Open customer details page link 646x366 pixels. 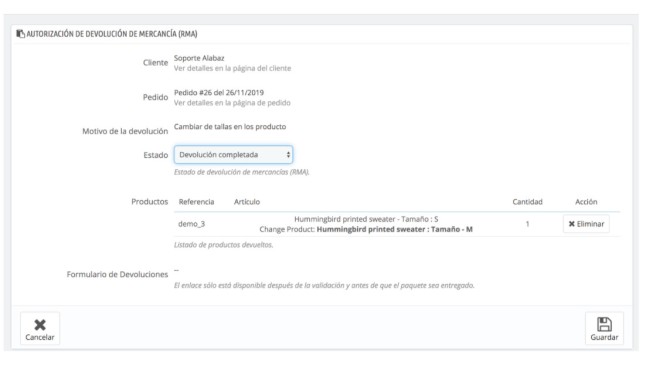pyautogui.click(x=232, y=68)
